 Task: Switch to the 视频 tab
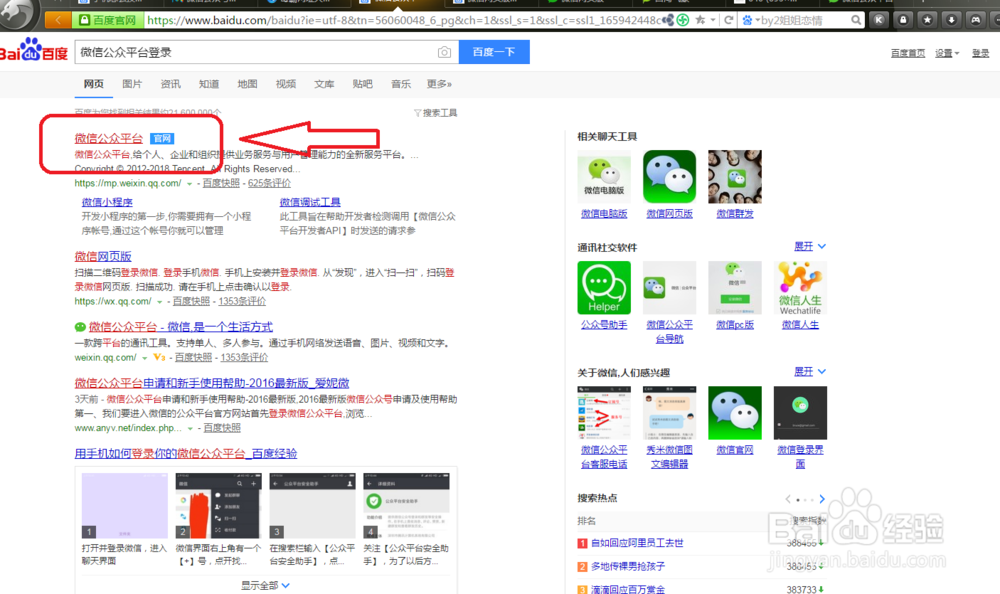(285, 84)
